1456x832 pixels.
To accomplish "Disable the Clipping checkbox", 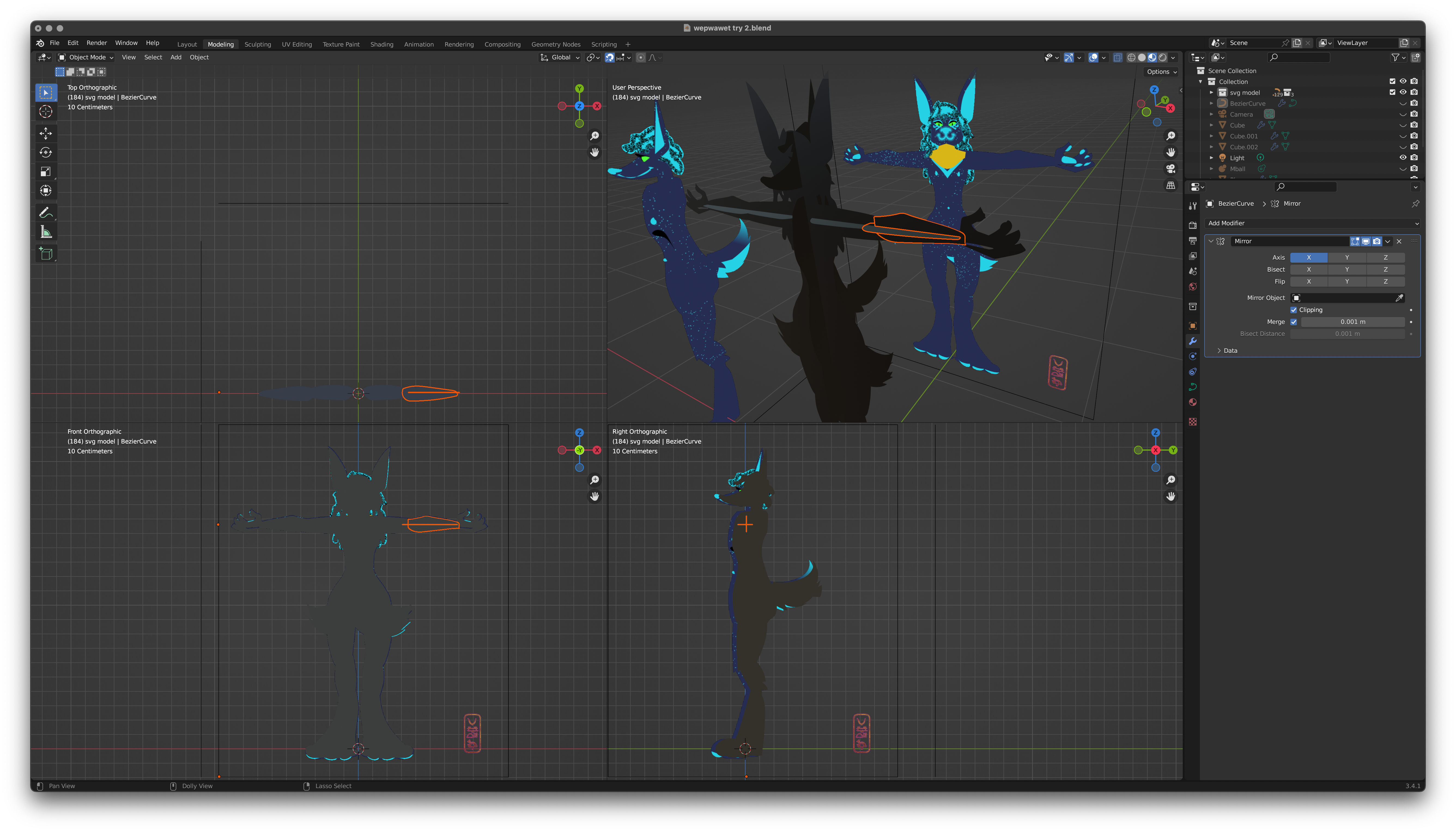I will point(1294,310).
